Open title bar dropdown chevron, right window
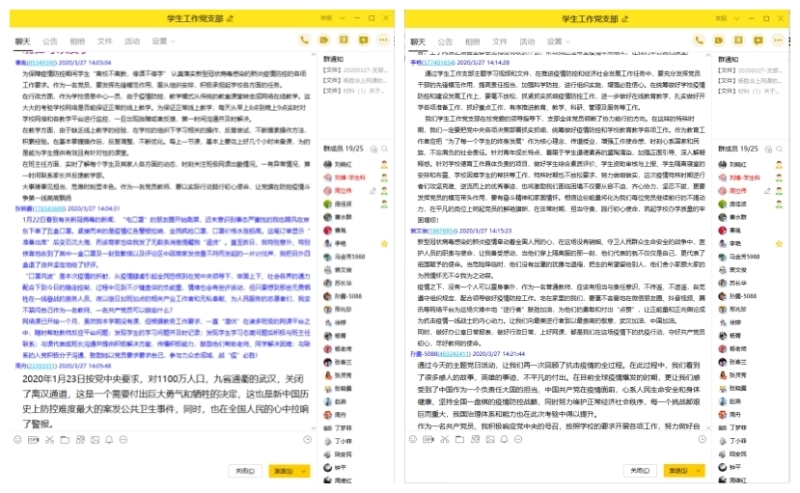Image resolution: width=800 pixels, height=493 pixels. (737, 18)
